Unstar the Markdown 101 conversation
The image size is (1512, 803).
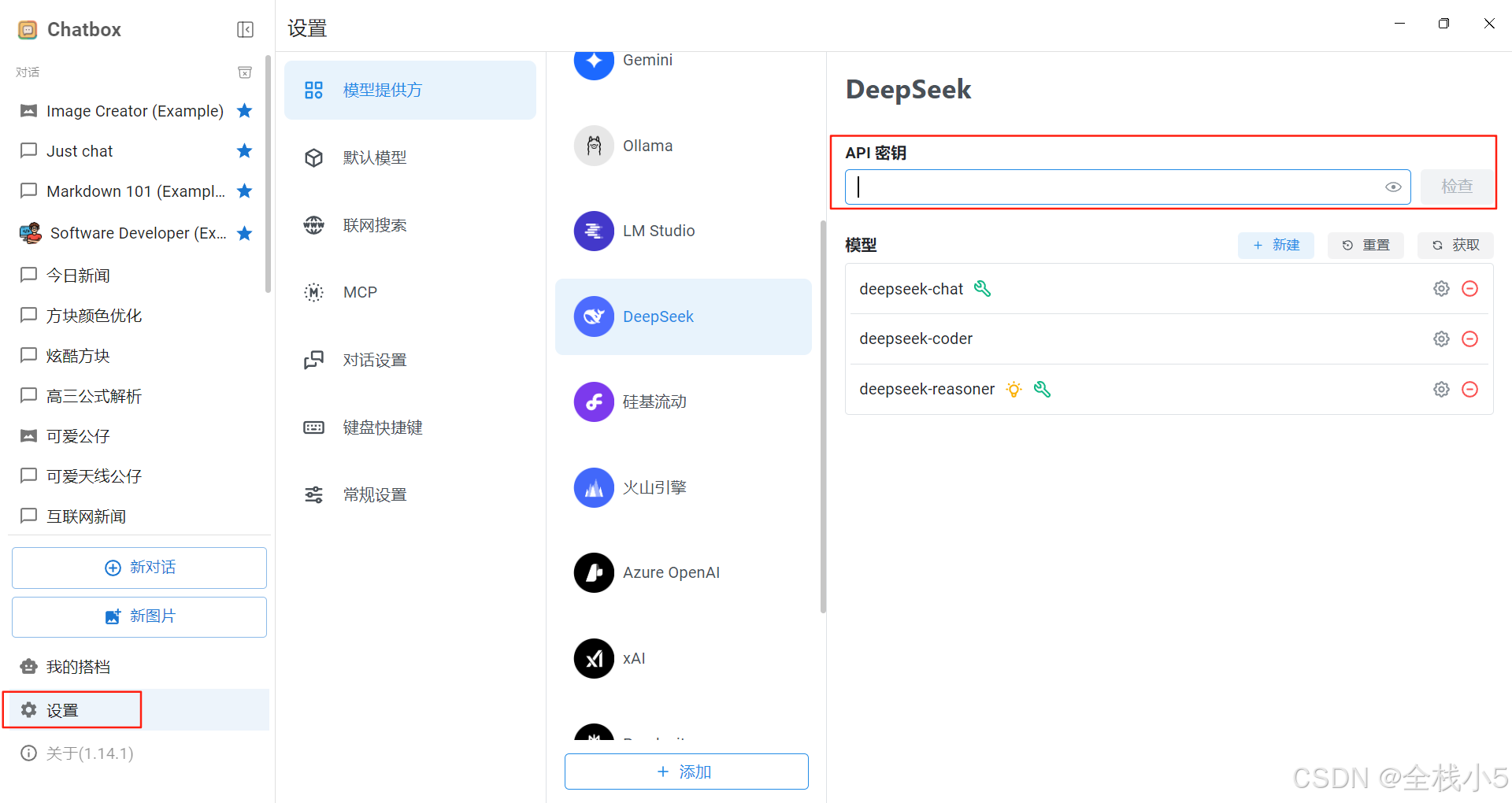[245, 191]
